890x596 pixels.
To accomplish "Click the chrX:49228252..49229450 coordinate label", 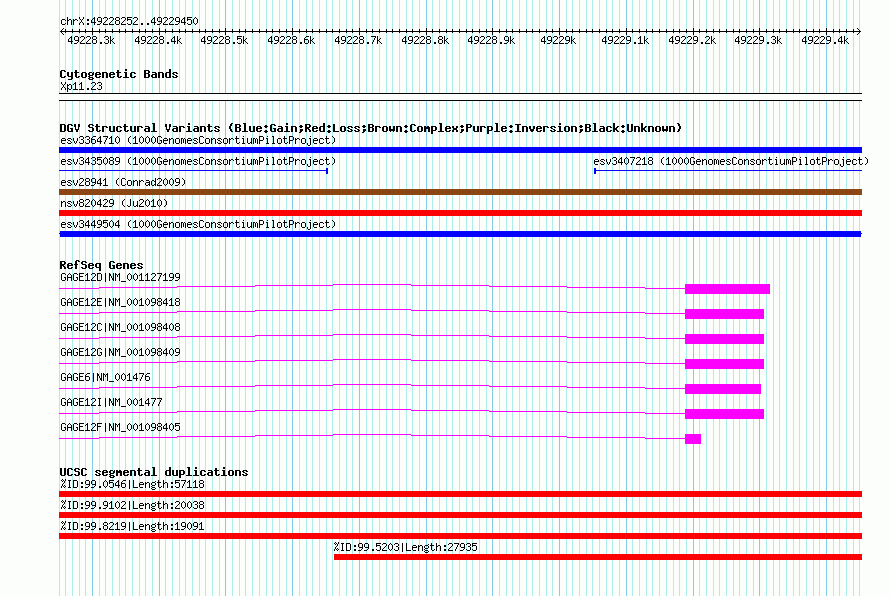I will [129, 22].
